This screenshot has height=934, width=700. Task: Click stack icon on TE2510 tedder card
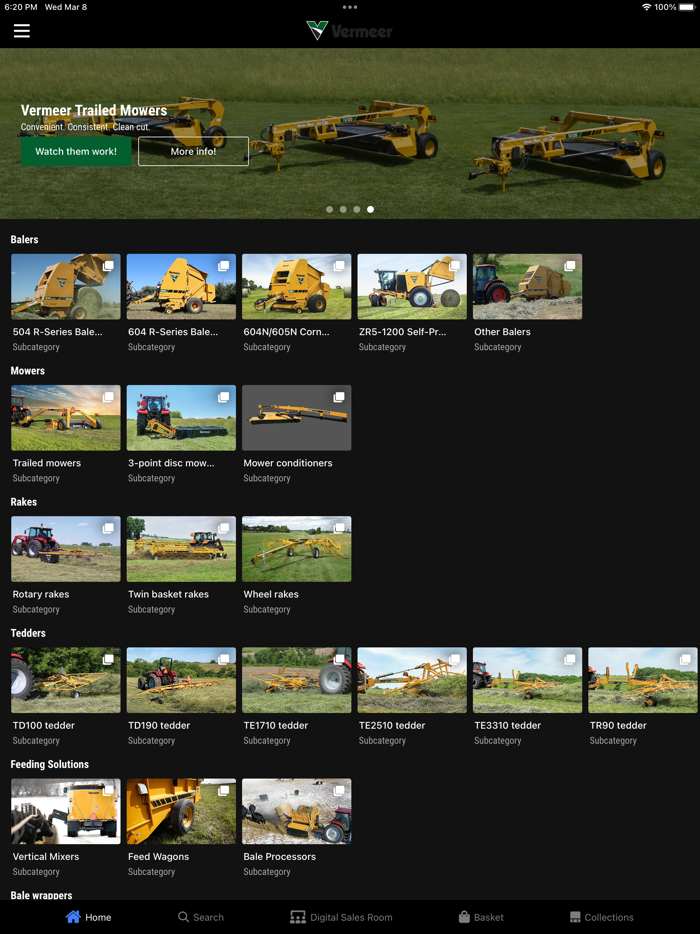(x=455, y=659)
